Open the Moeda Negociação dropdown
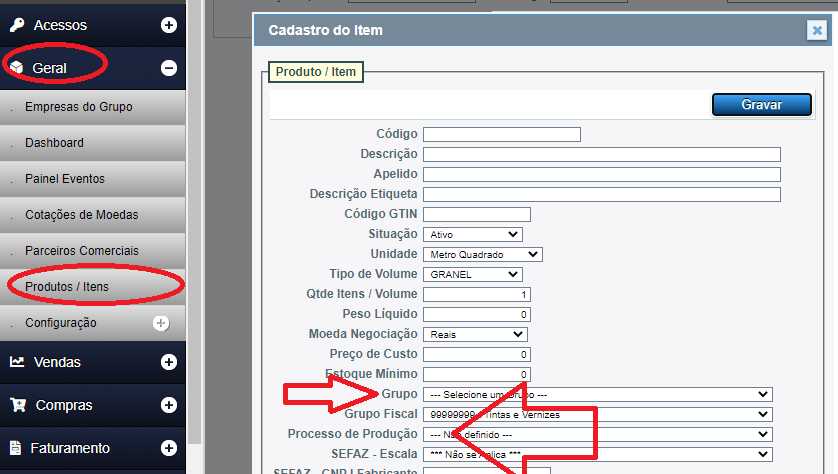 click(475, 334)
